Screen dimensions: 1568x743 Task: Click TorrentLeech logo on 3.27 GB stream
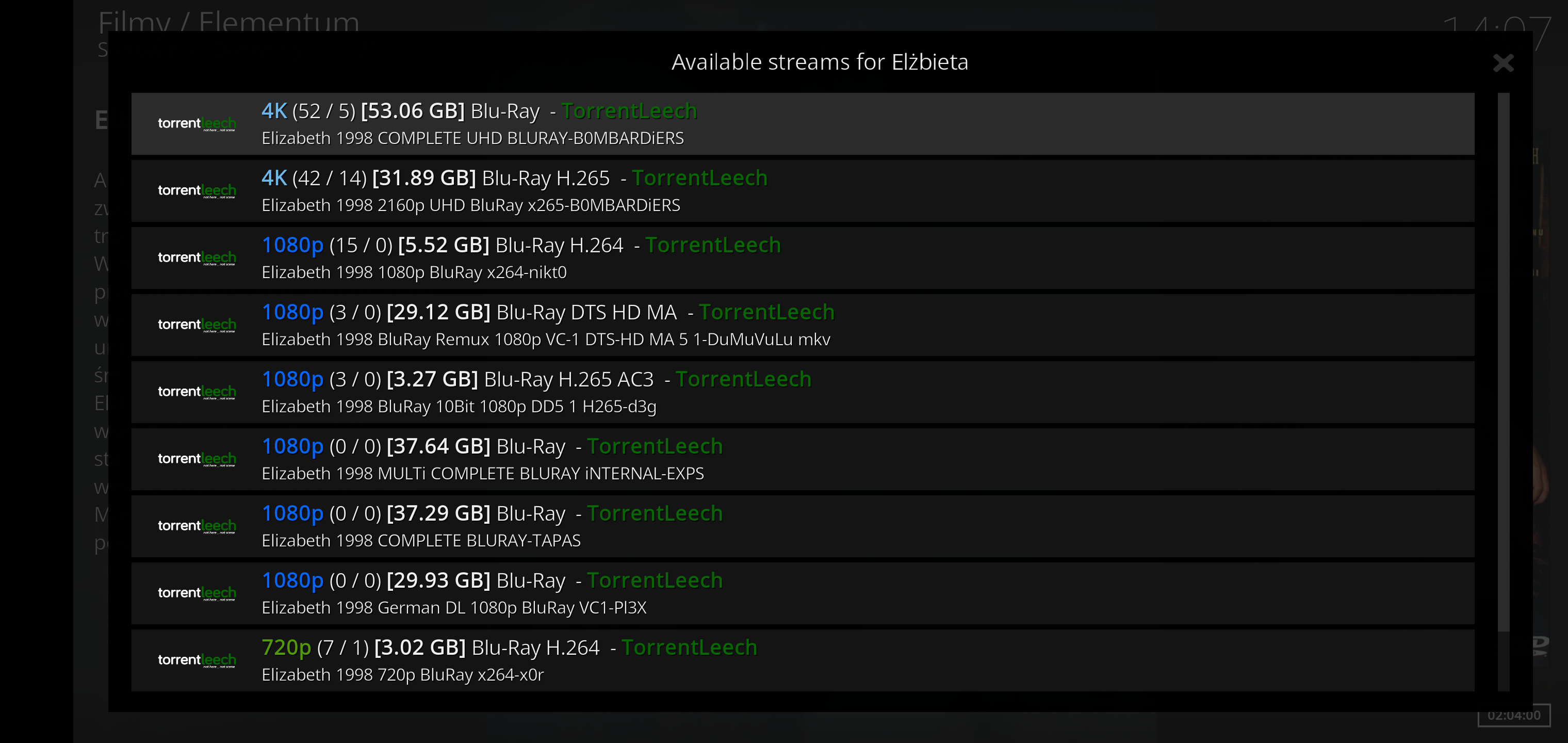[197, 392]
